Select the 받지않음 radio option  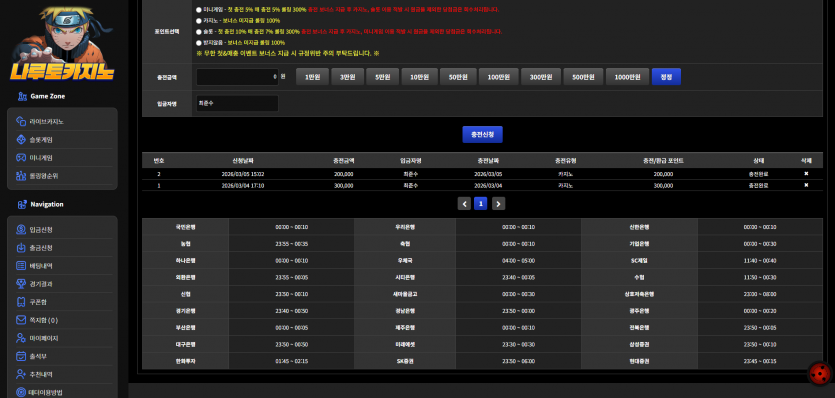(199, 43)
